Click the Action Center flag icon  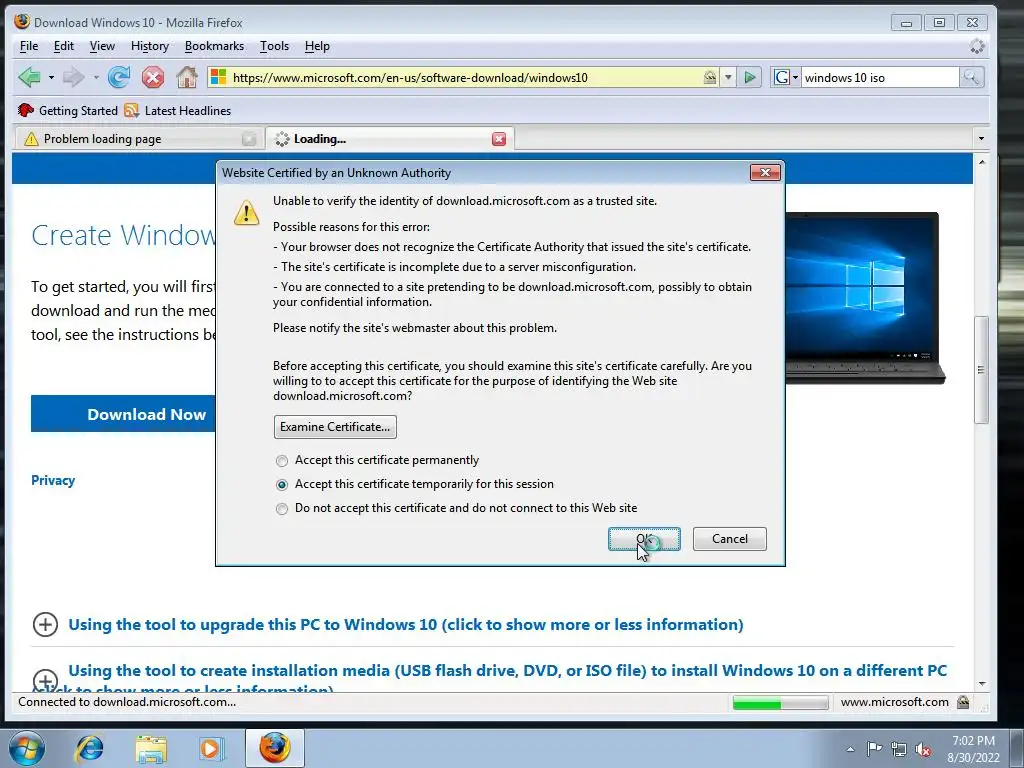tap(874, 748)
